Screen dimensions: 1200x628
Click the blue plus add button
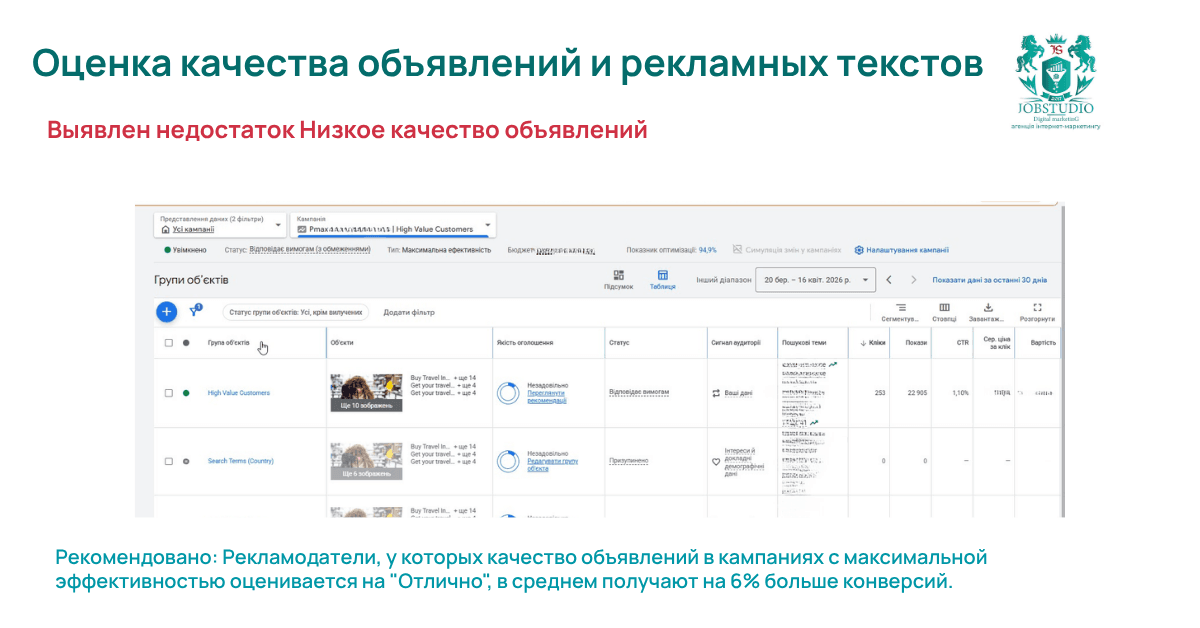(x=167, y=312)
